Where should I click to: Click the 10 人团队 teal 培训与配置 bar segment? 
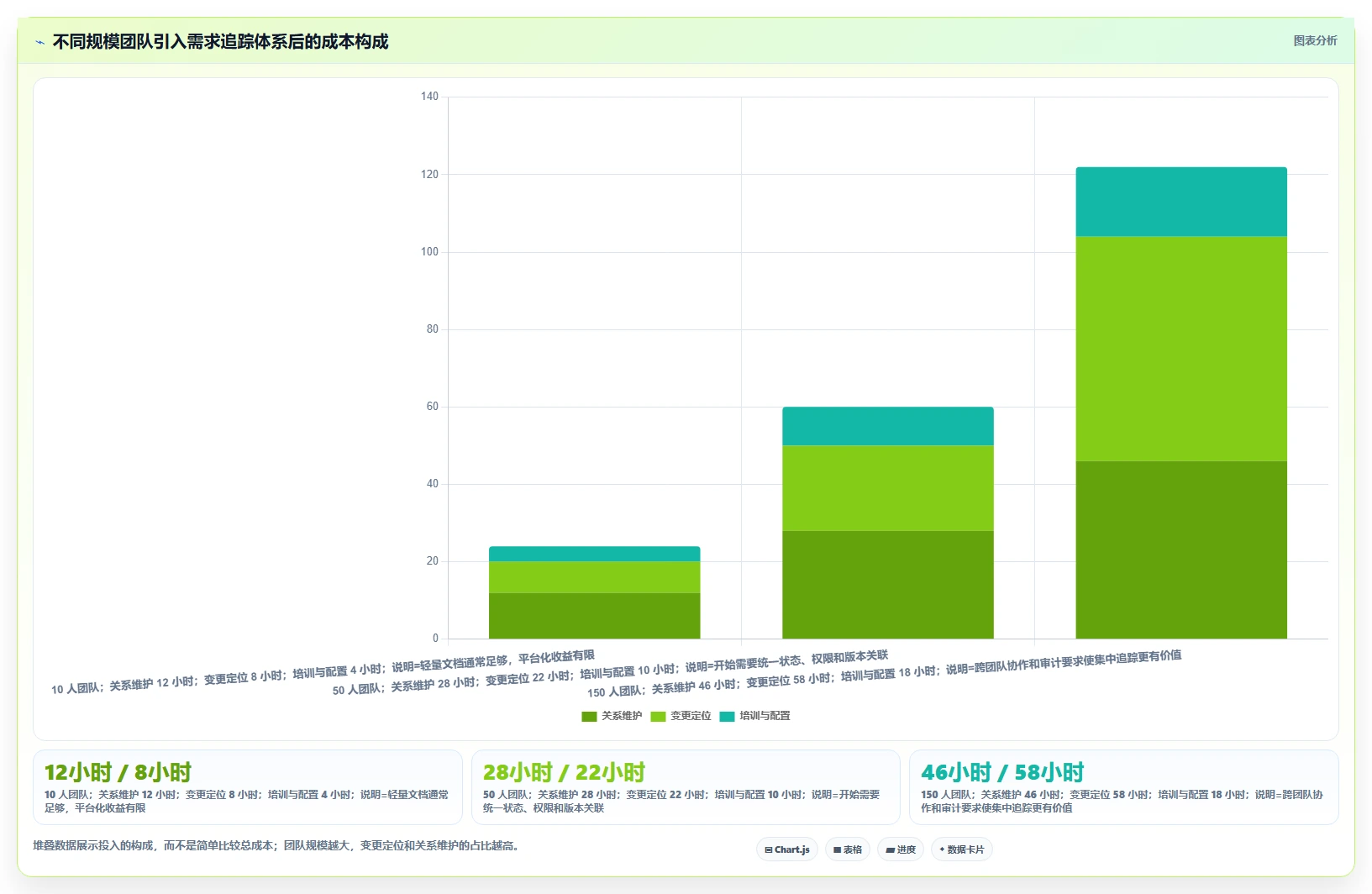pyautogui.click(x=595, y=555)
